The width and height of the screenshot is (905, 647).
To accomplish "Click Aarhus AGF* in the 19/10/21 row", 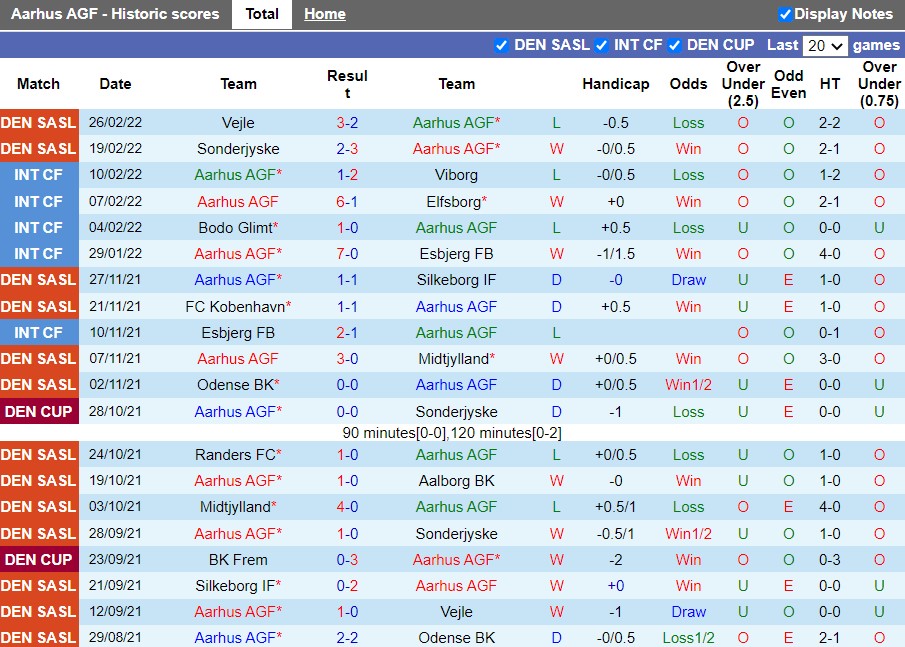I will (238, 481).
